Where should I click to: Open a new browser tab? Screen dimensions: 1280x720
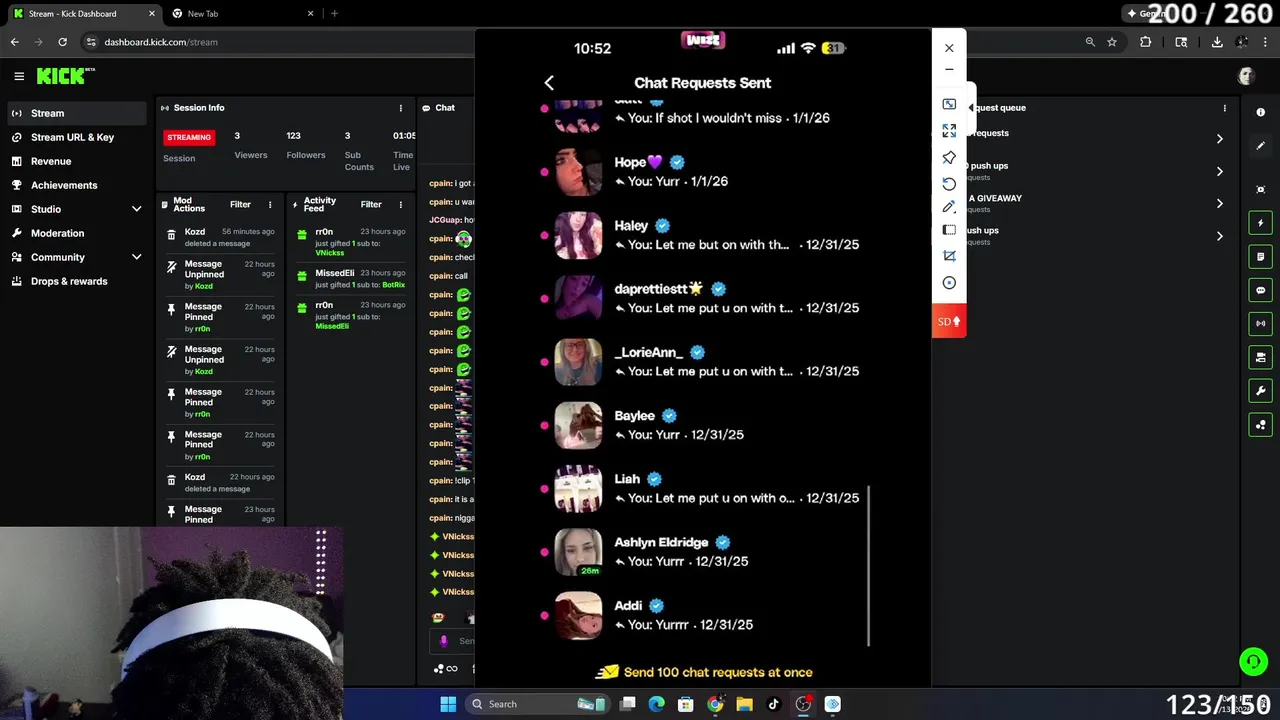[x=334, y=13]
